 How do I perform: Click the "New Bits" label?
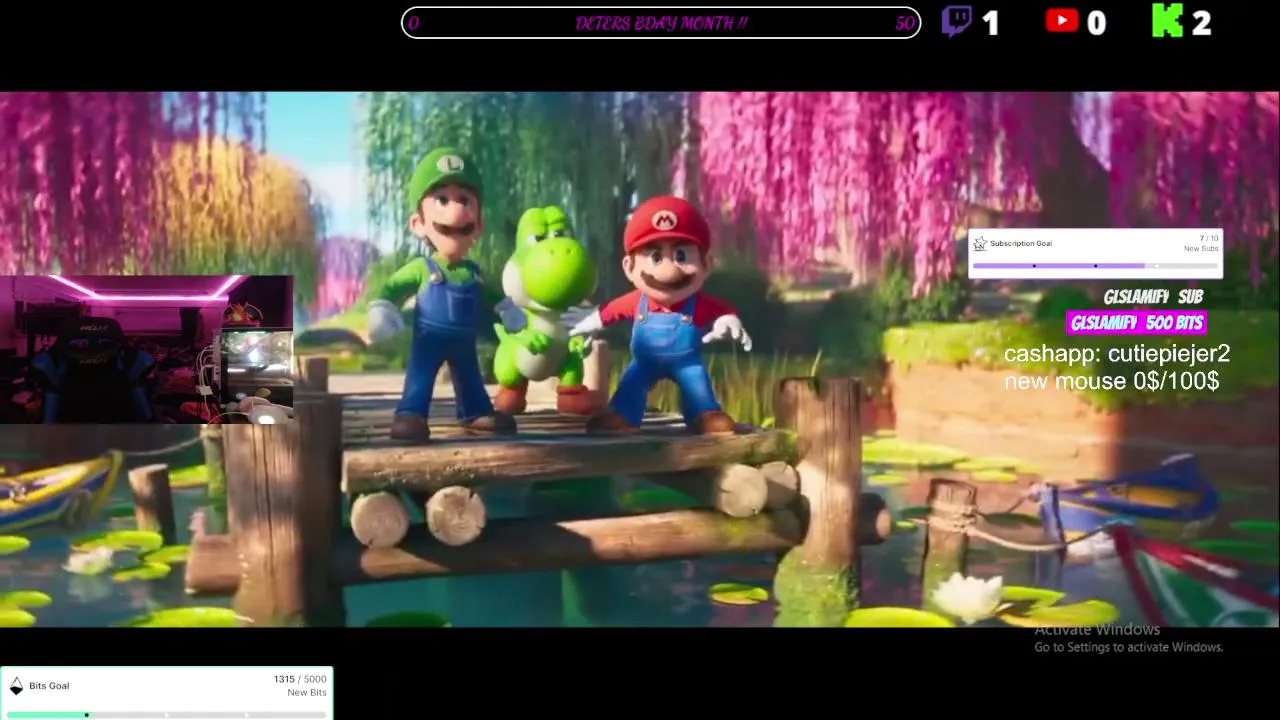pos(307,693)
